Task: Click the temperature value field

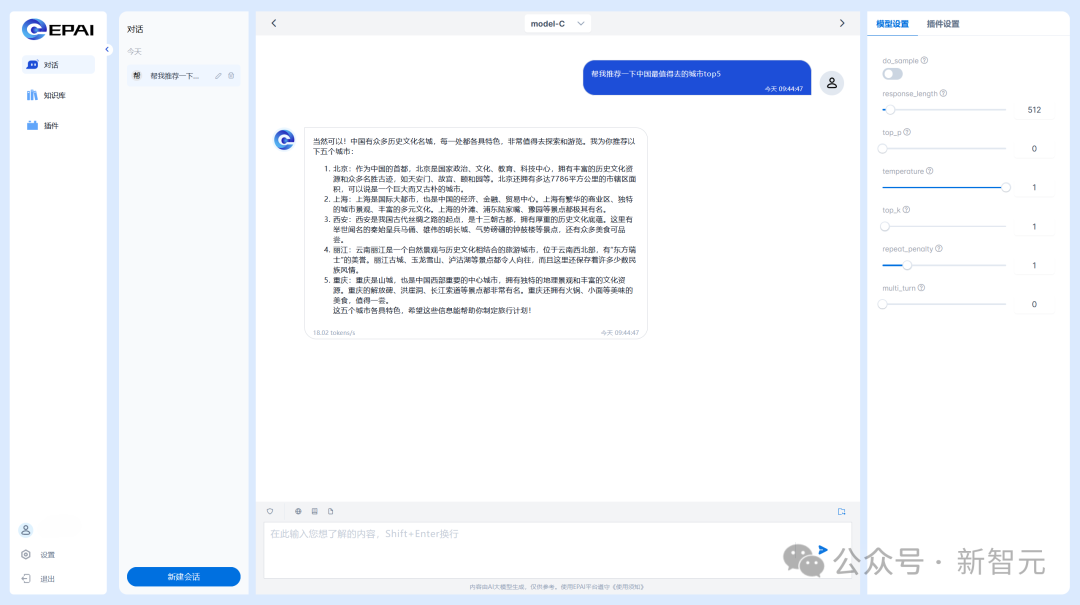Action: click(1034, 187)
